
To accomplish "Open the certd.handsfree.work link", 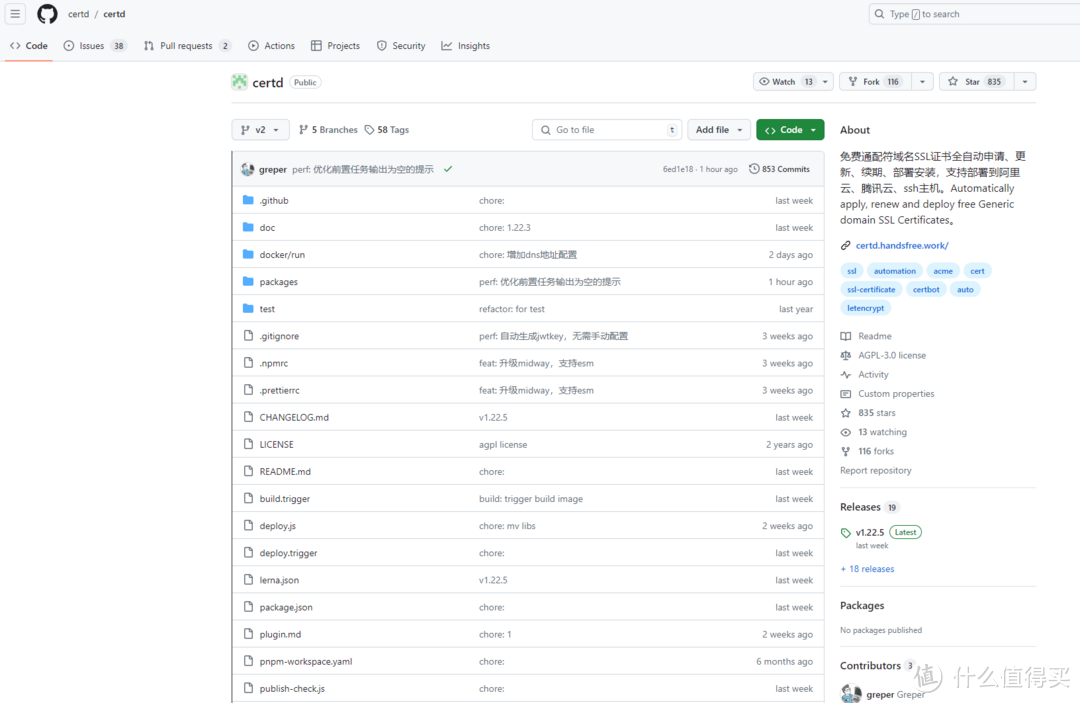I will [x=901, y=245].
